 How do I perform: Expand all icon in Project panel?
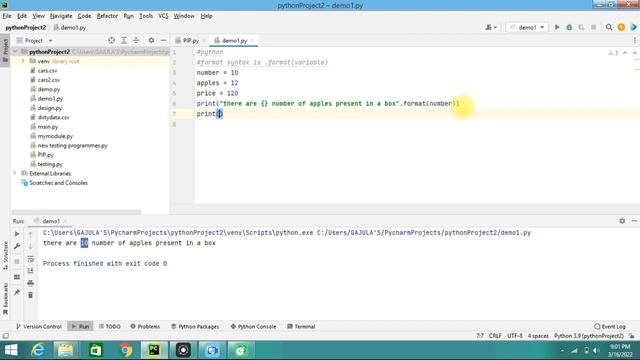tap(124, 40)
